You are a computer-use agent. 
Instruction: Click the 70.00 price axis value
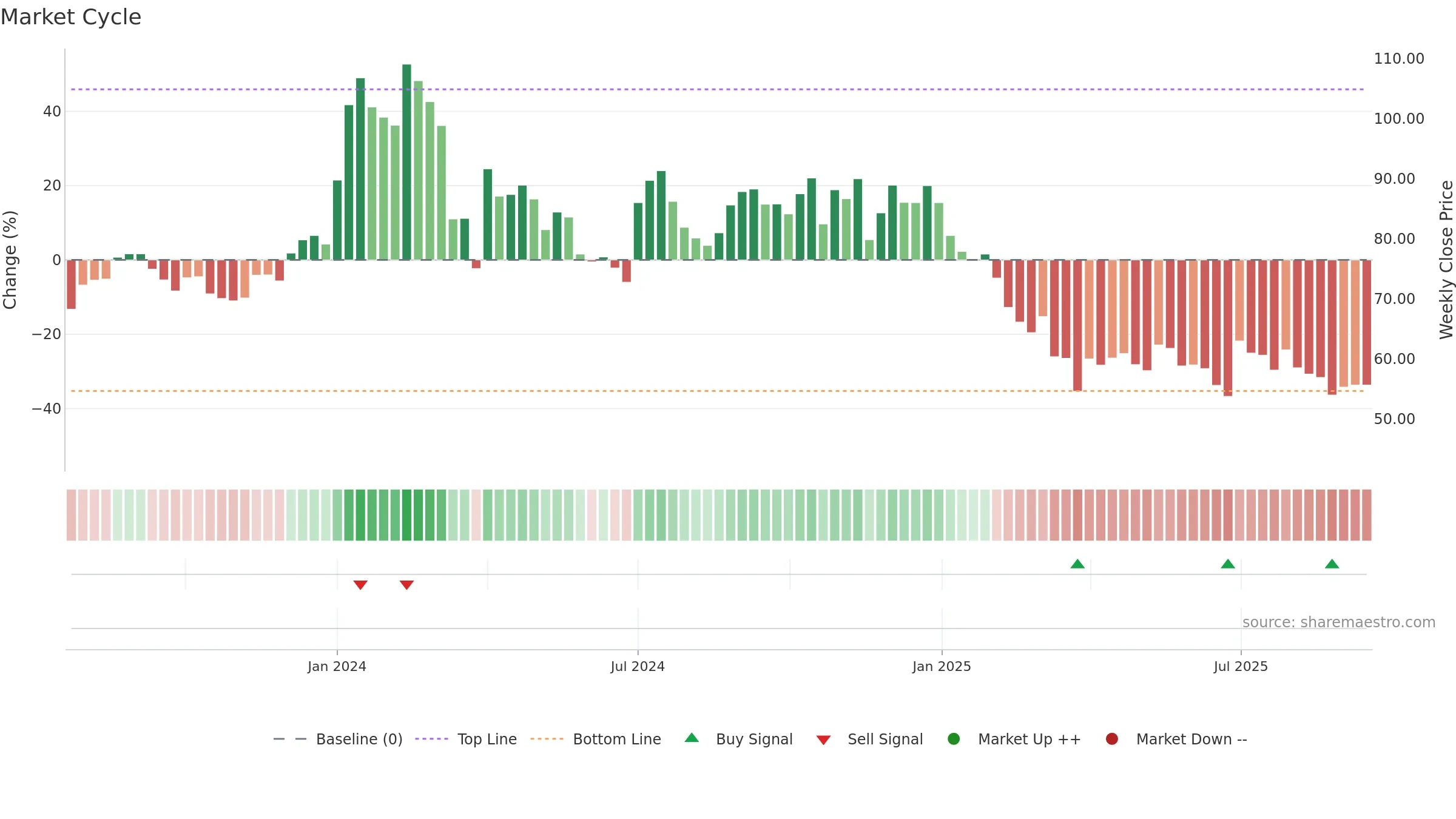(1394, 299)
